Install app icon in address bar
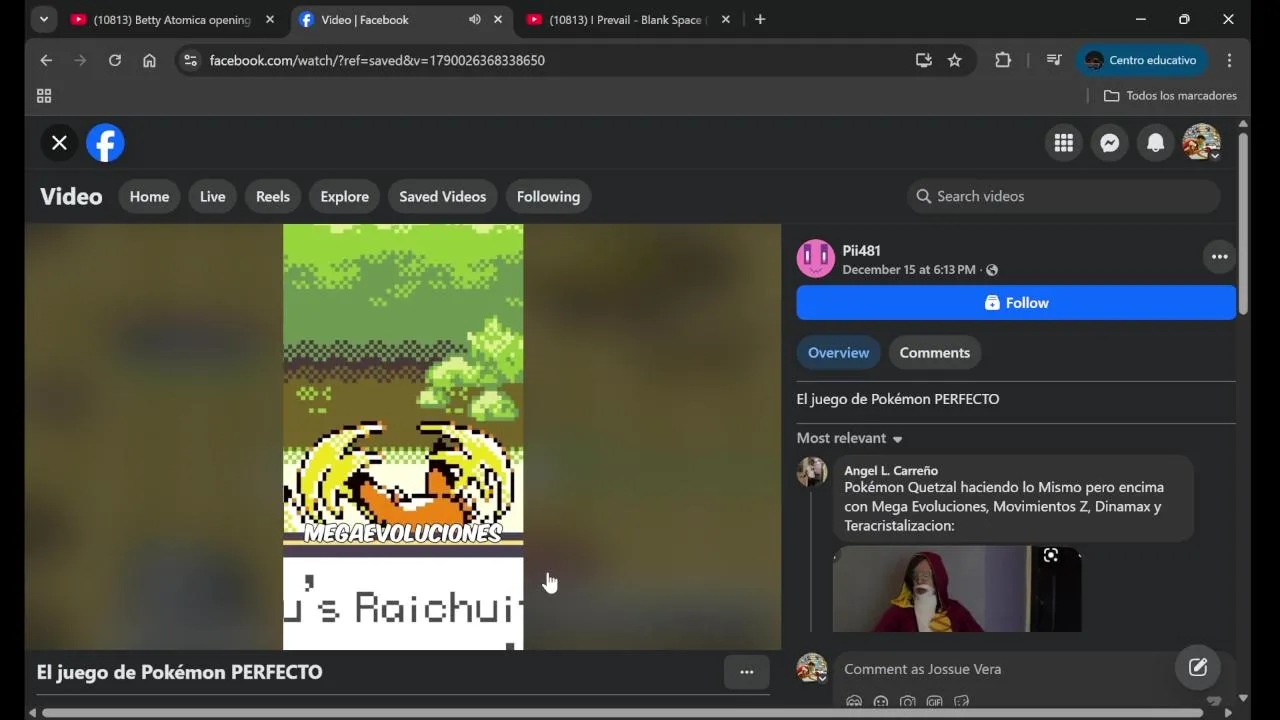The width and height of the screenshot is (1280, 720). click(x=924, y=61)
